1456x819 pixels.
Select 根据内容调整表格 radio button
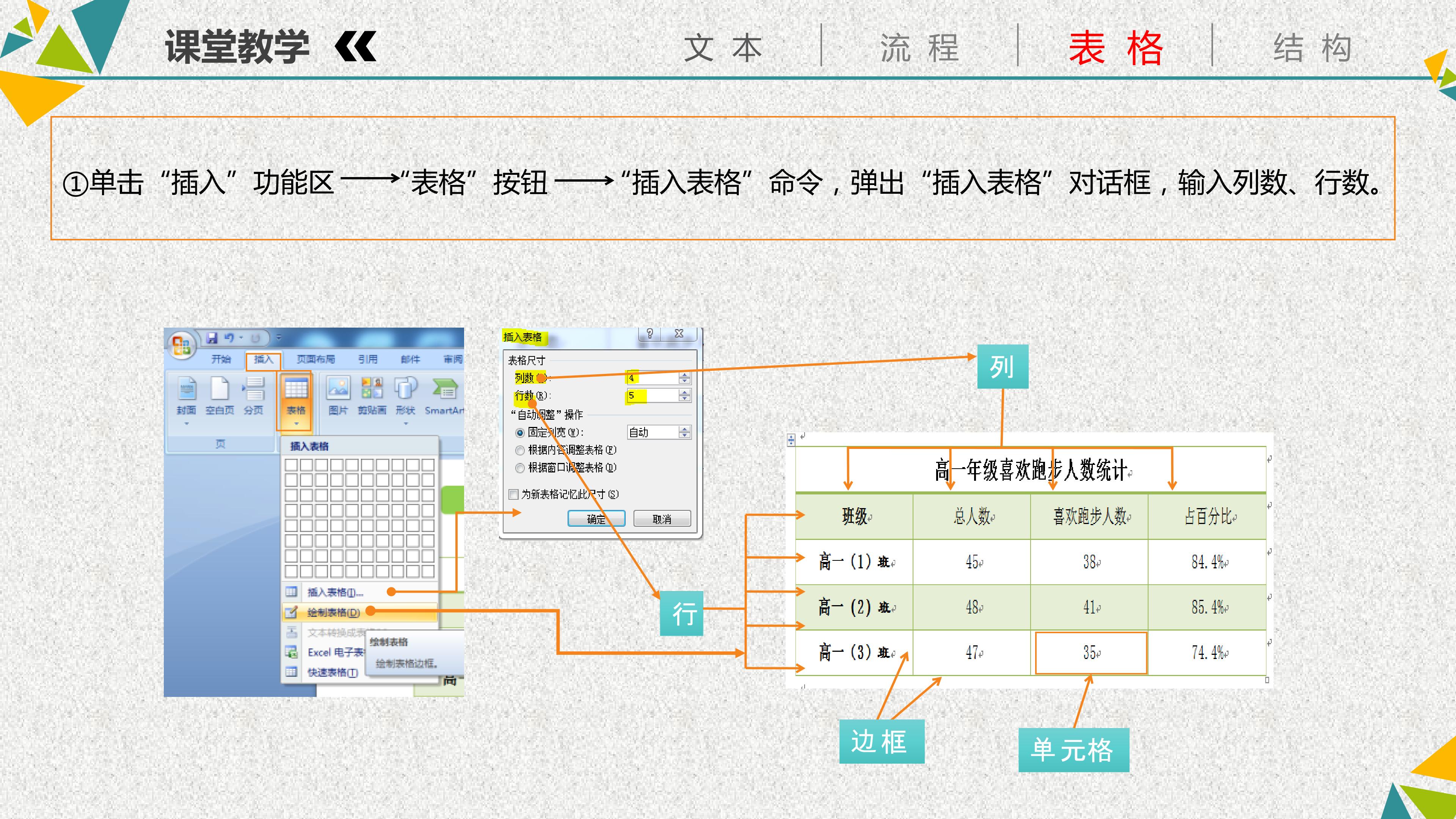click(520, 450)
